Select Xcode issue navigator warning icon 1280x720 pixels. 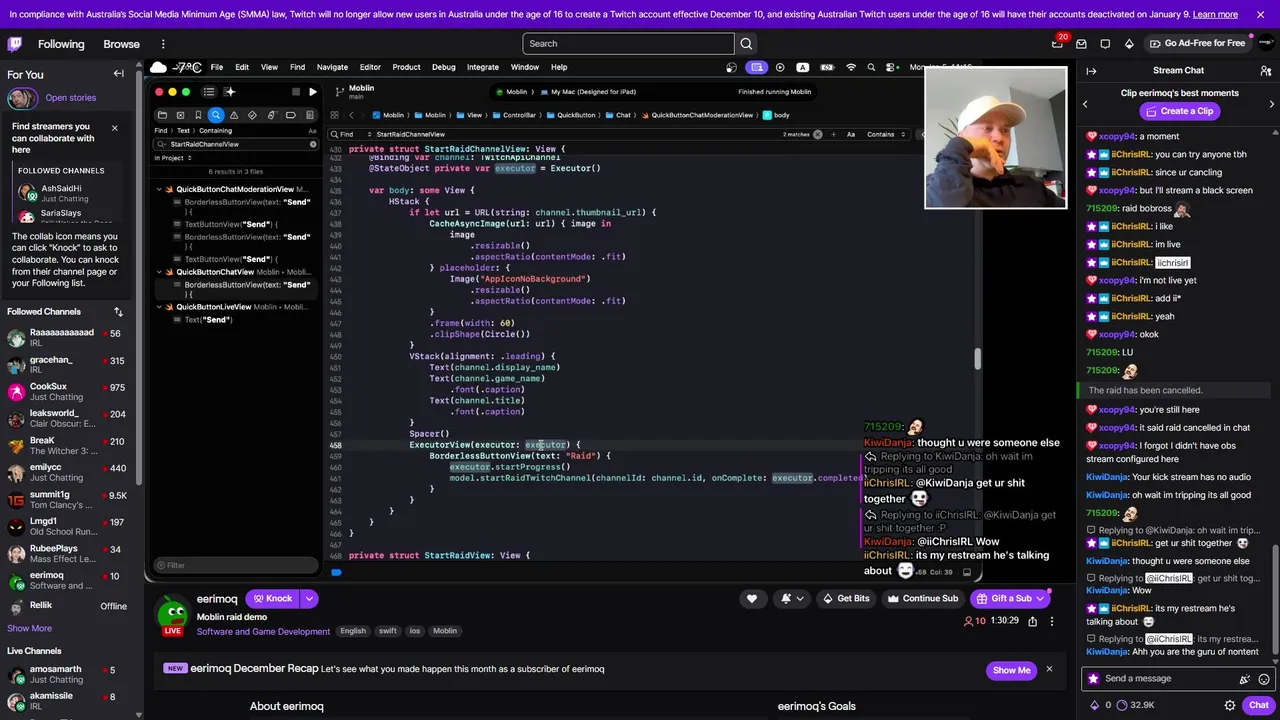coord(234,115)
